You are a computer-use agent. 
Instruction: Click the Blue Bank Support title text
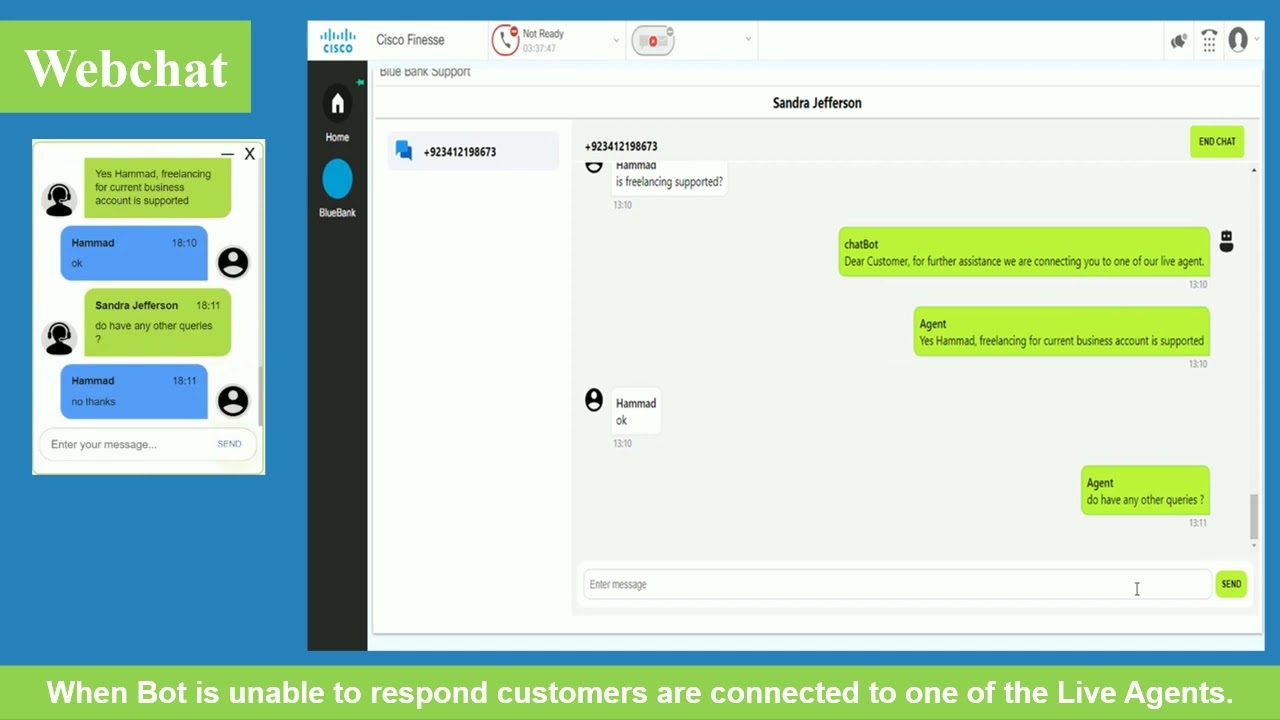tap(425, 71)
